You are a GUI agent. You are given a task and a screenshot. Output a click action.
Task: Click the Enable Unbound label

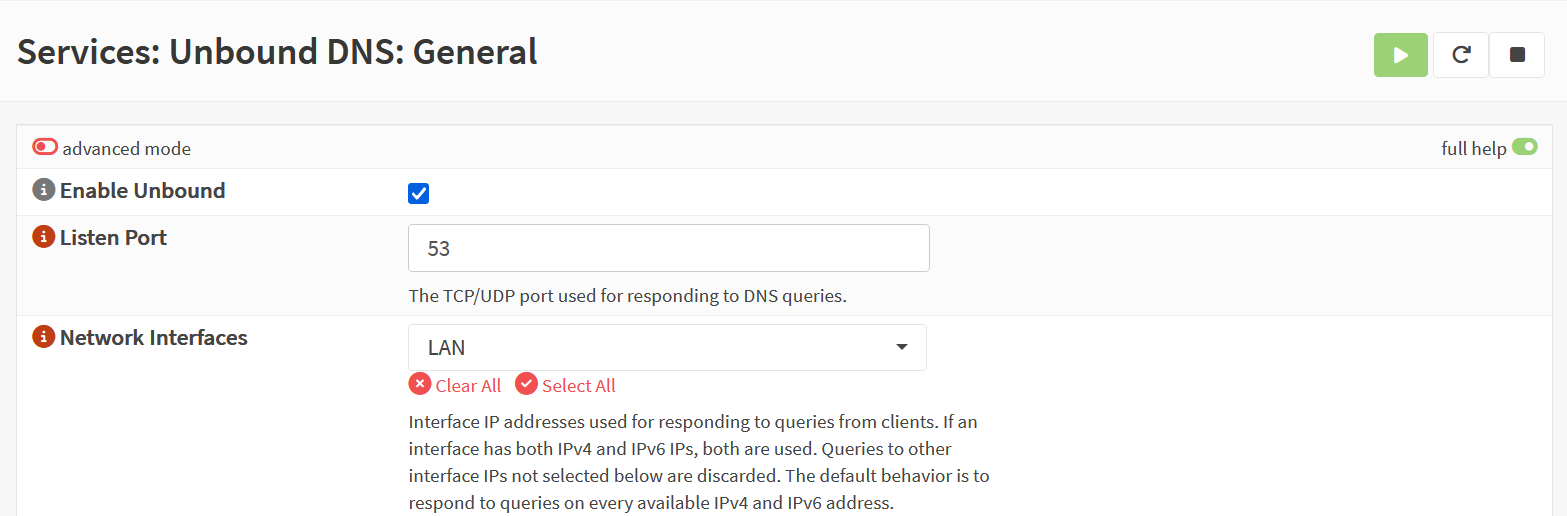coord(142,190)
